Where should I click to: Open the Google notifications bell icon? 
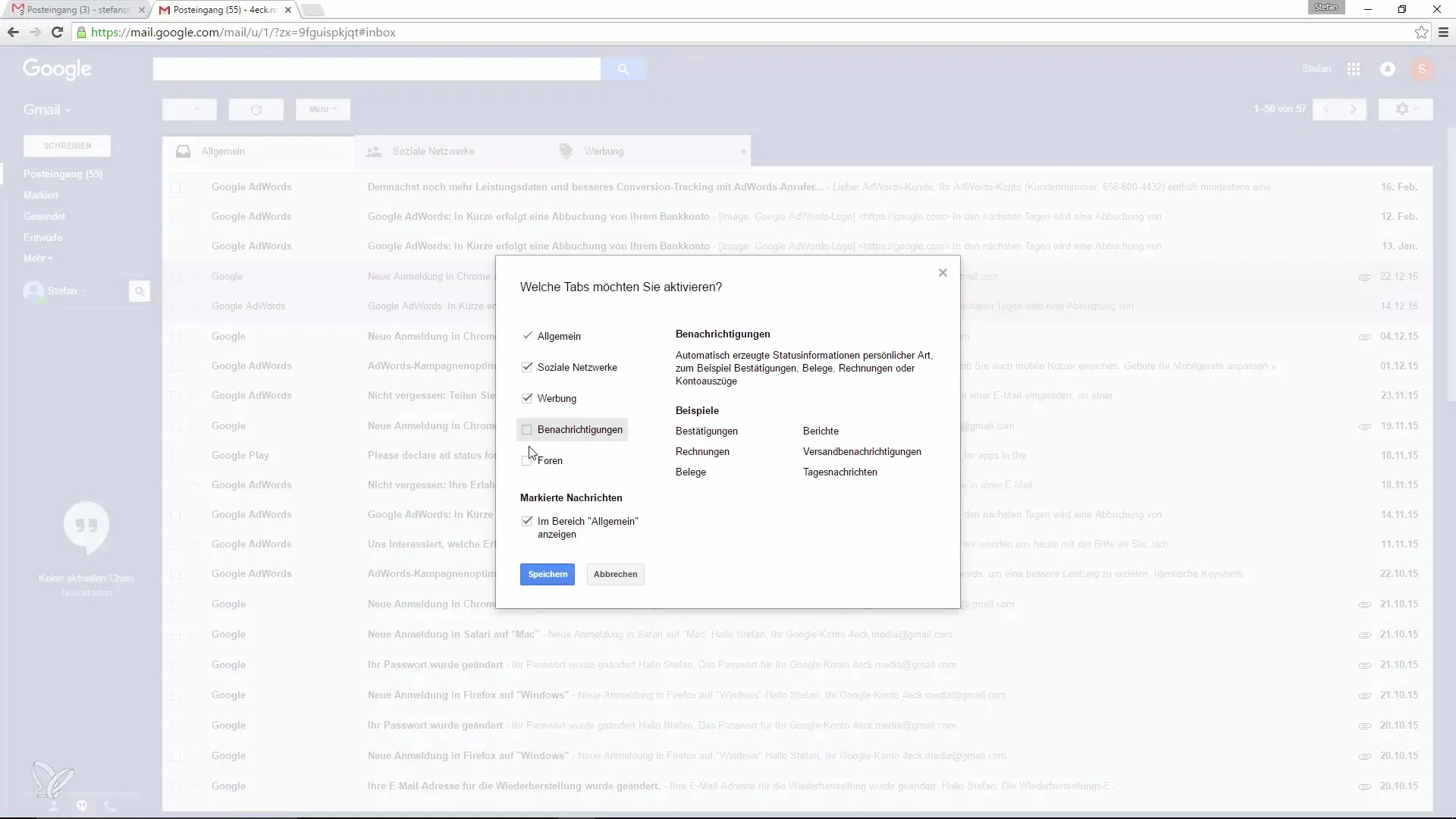(1388, 69)
